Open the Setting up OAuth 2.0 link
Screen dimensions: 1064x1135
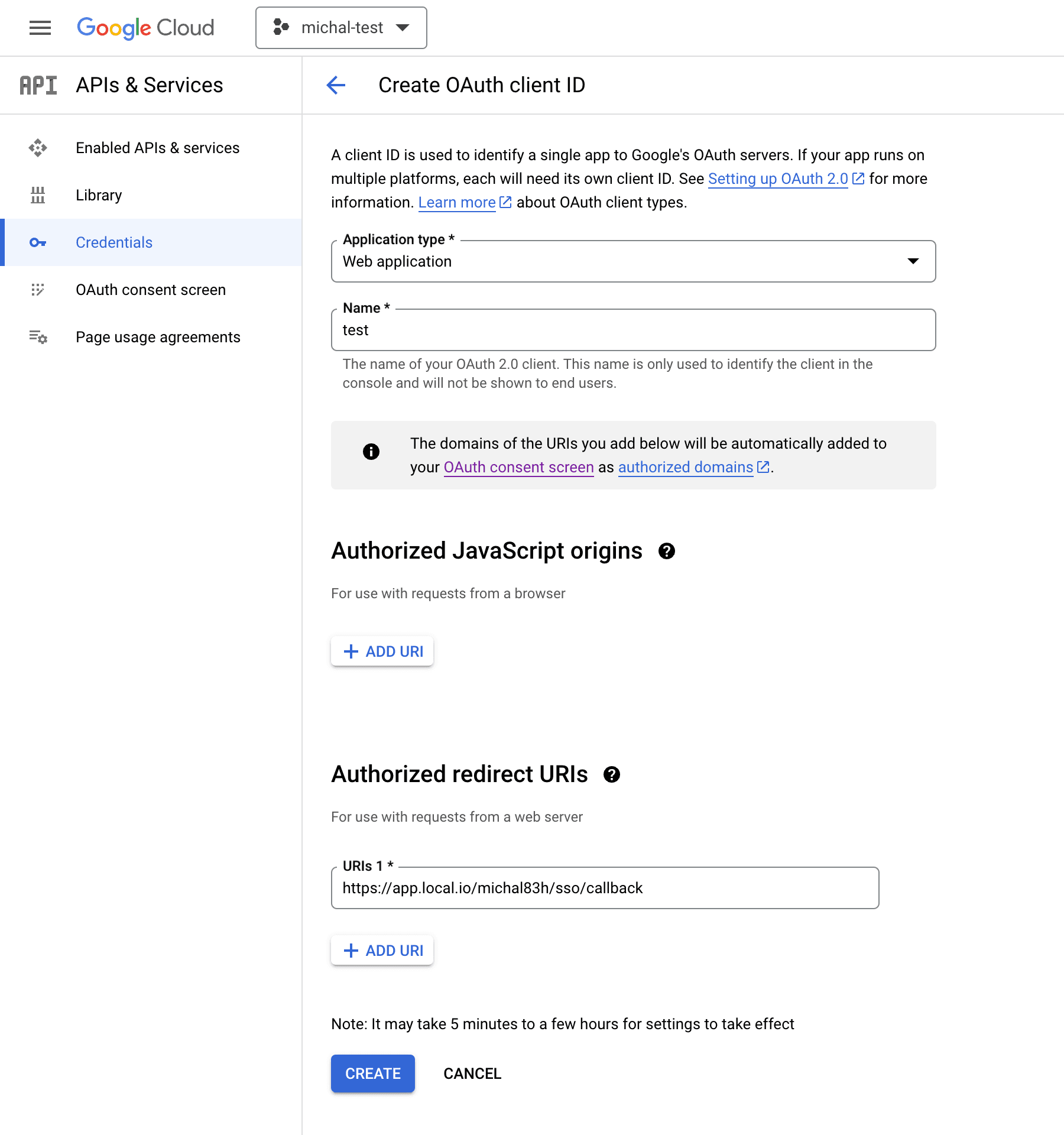pos(778,179)
